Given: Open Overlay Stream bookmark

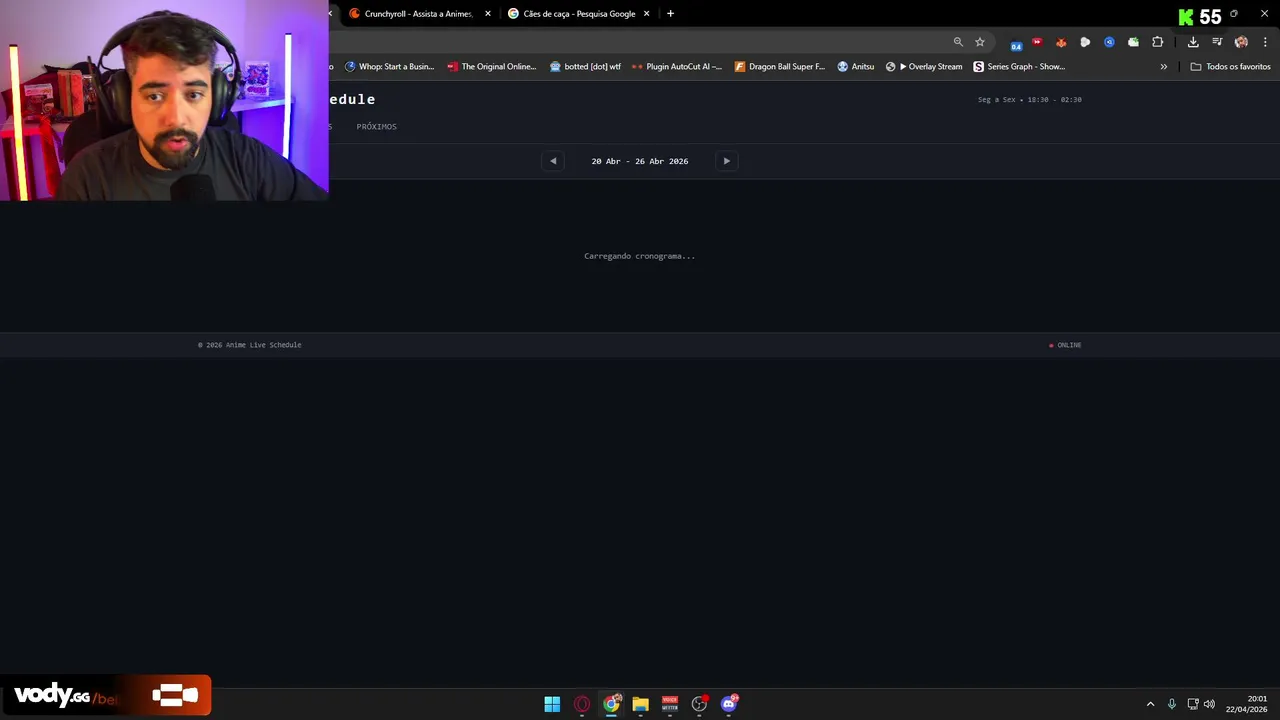Looking at the screenshot, I should pyautogui.click(x=924, y=67).
